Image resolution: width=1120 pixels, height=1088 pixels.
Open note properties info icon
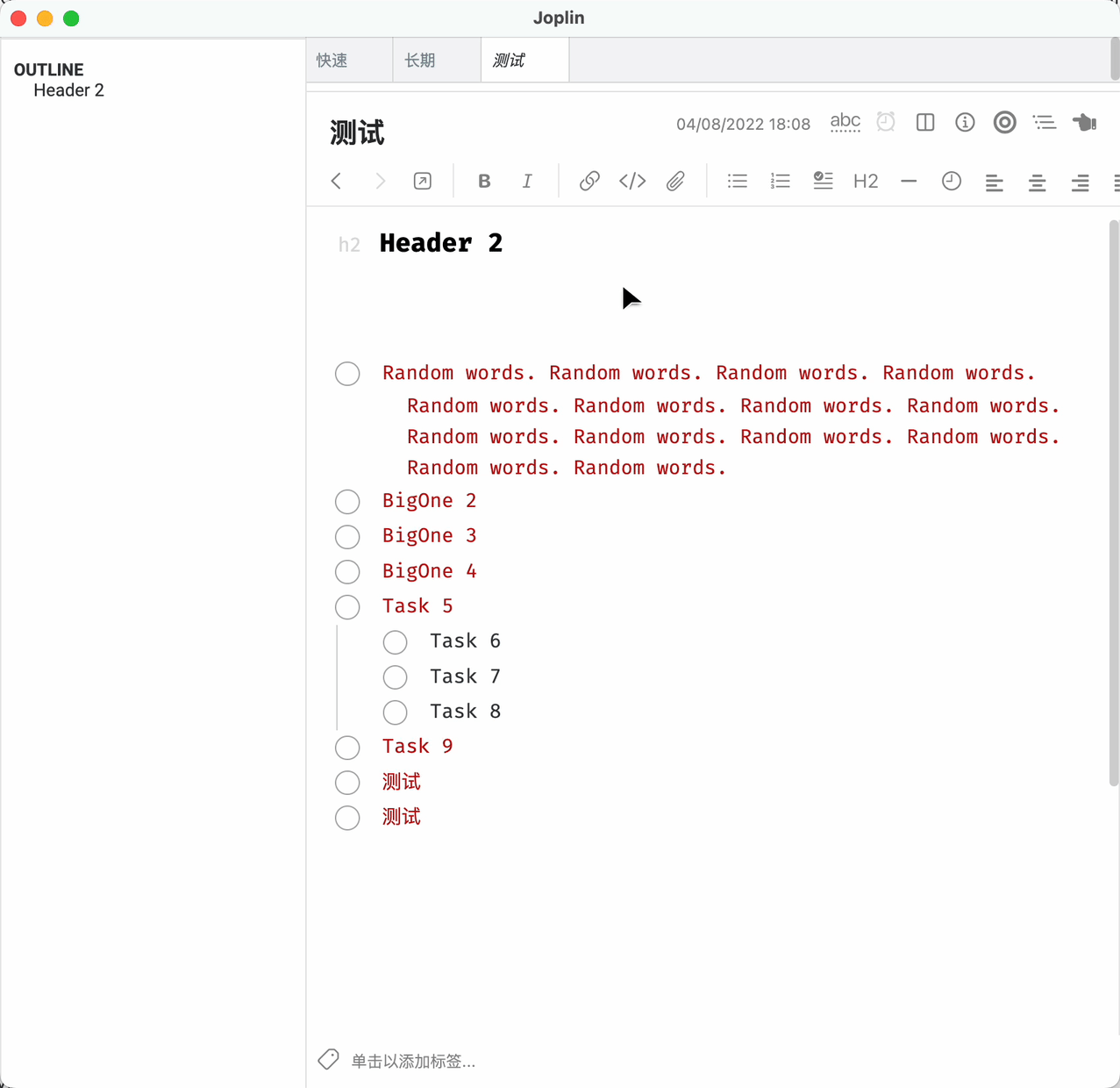click(x=965, y=122)
